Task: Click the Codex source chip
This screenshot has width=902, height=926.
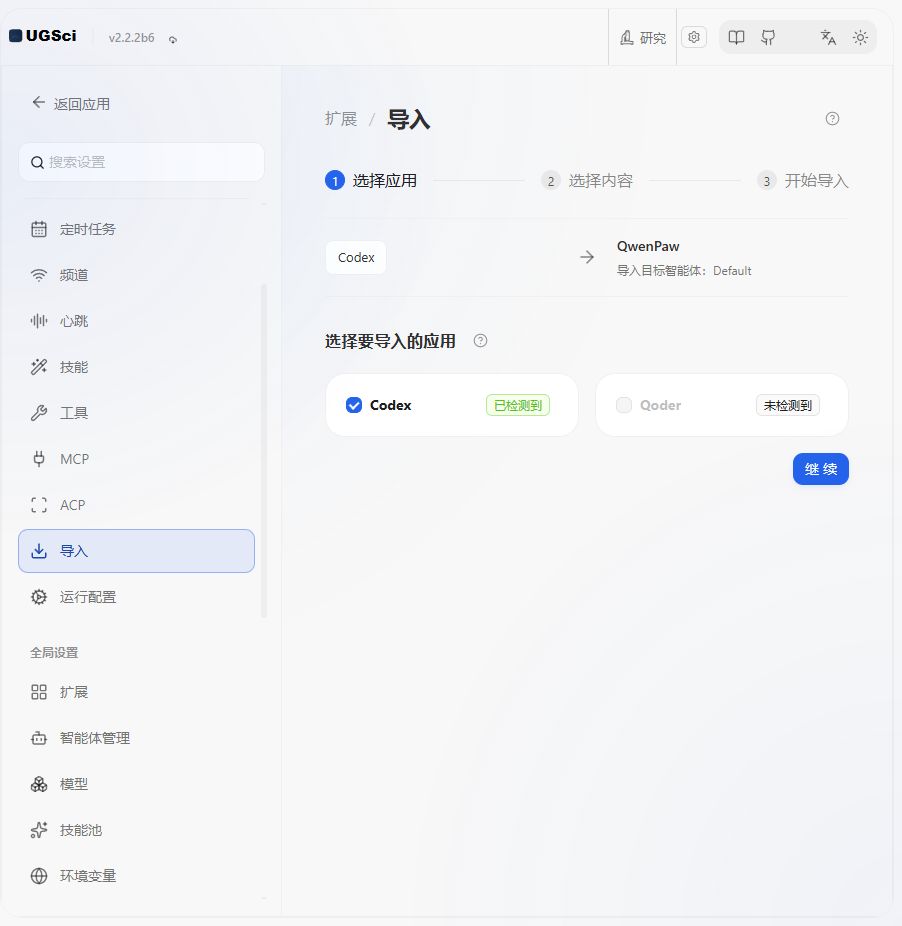Action: [356, 257]
